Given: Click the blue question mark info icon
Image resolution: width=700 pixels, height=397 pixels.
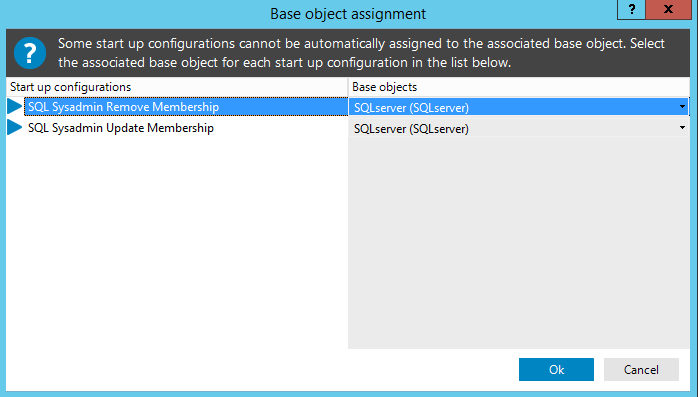Looking at the screenshot, I should pos(30,53).
